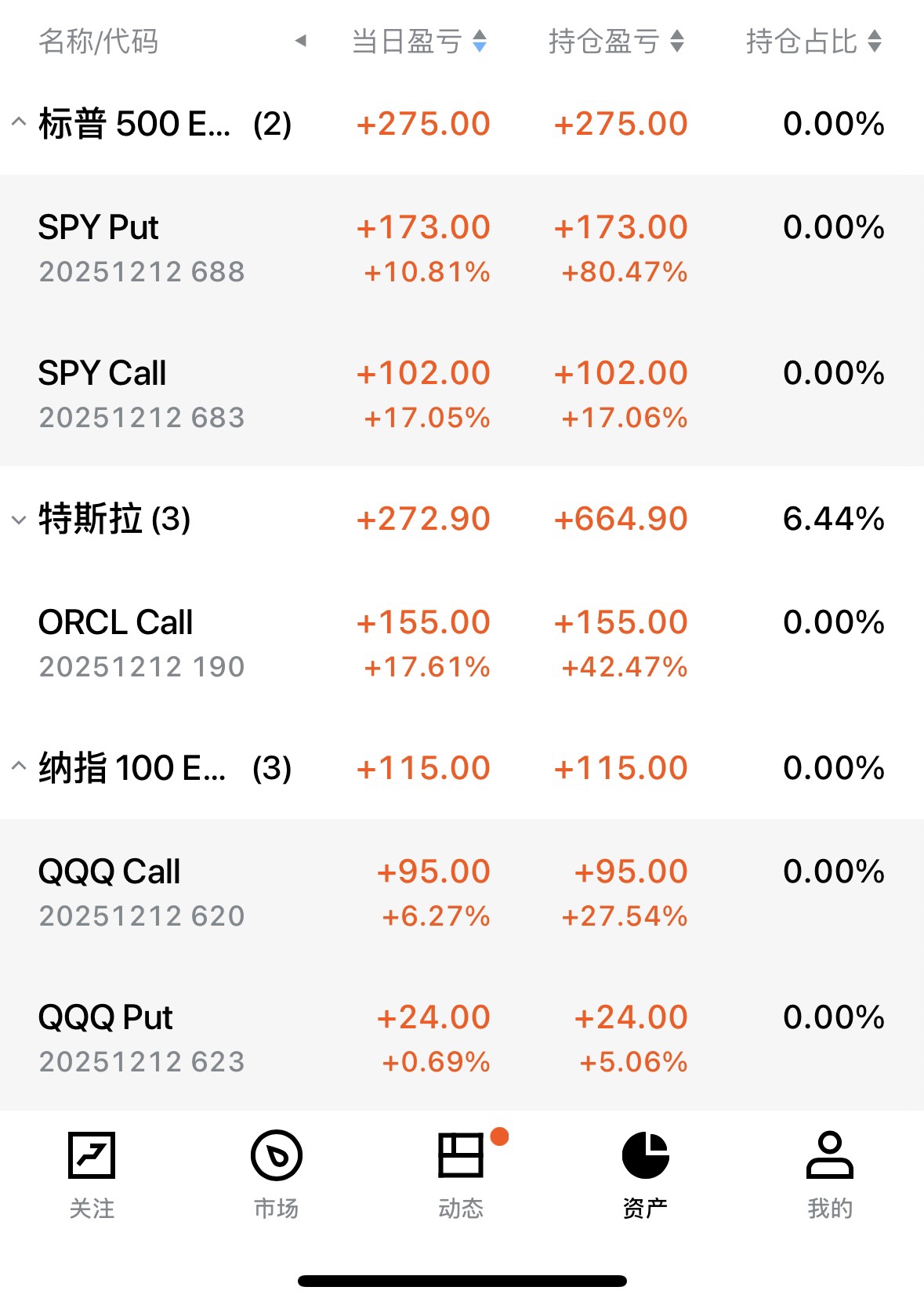Tap the 名称/代码 column header

(x=99, y=42)
